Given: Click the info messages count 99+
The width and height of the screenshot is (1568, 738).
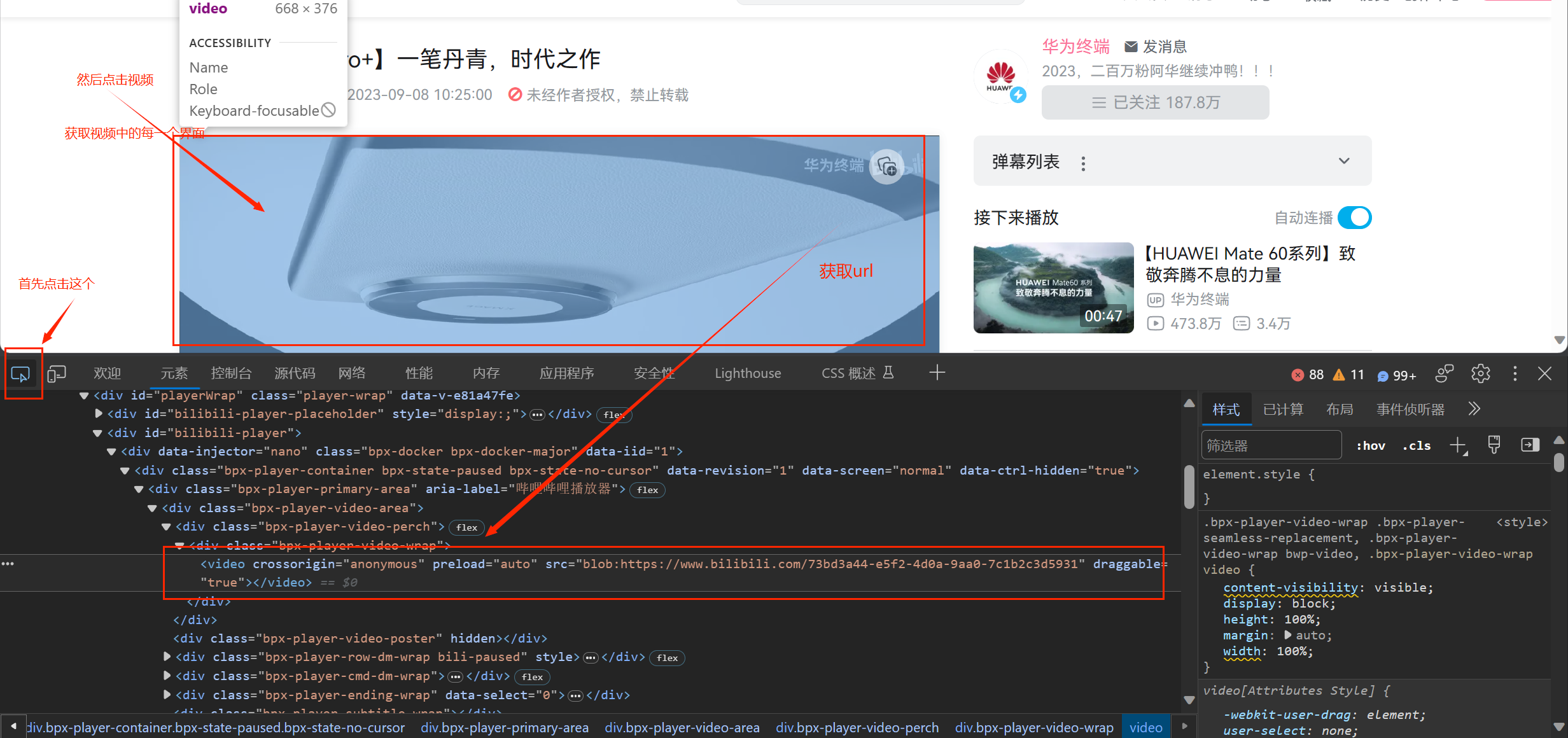Looking at the screenshot, I should (1397, 375).
